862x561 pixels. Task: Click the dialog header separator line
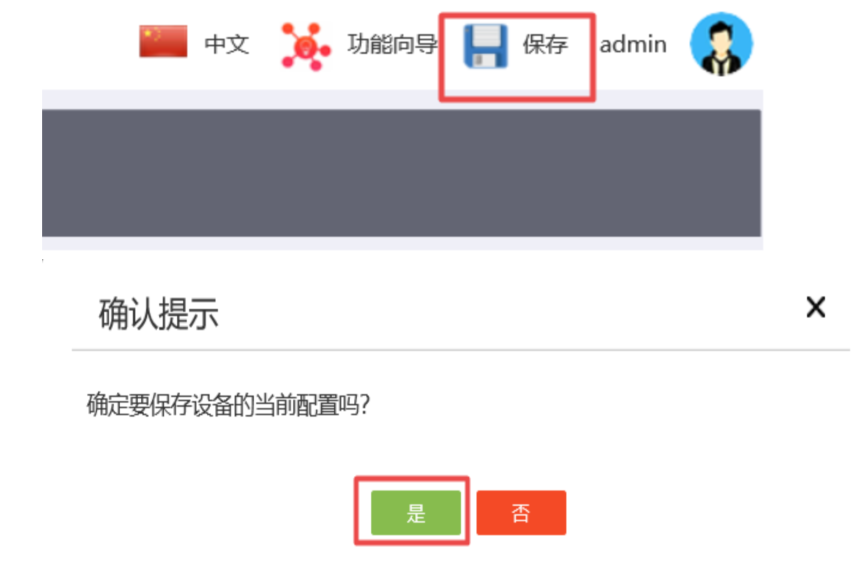coord(461,349)
